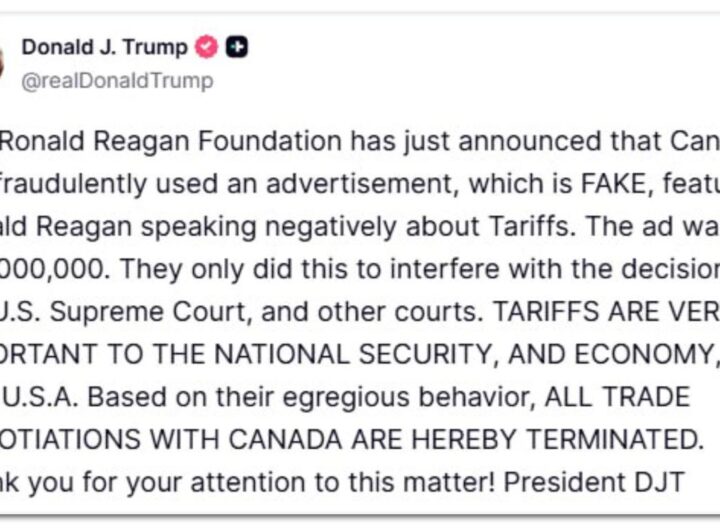Viewport: 720px width, 530px height.
Task: Open the Donald J. Trump display name
Action: (104, 47)
